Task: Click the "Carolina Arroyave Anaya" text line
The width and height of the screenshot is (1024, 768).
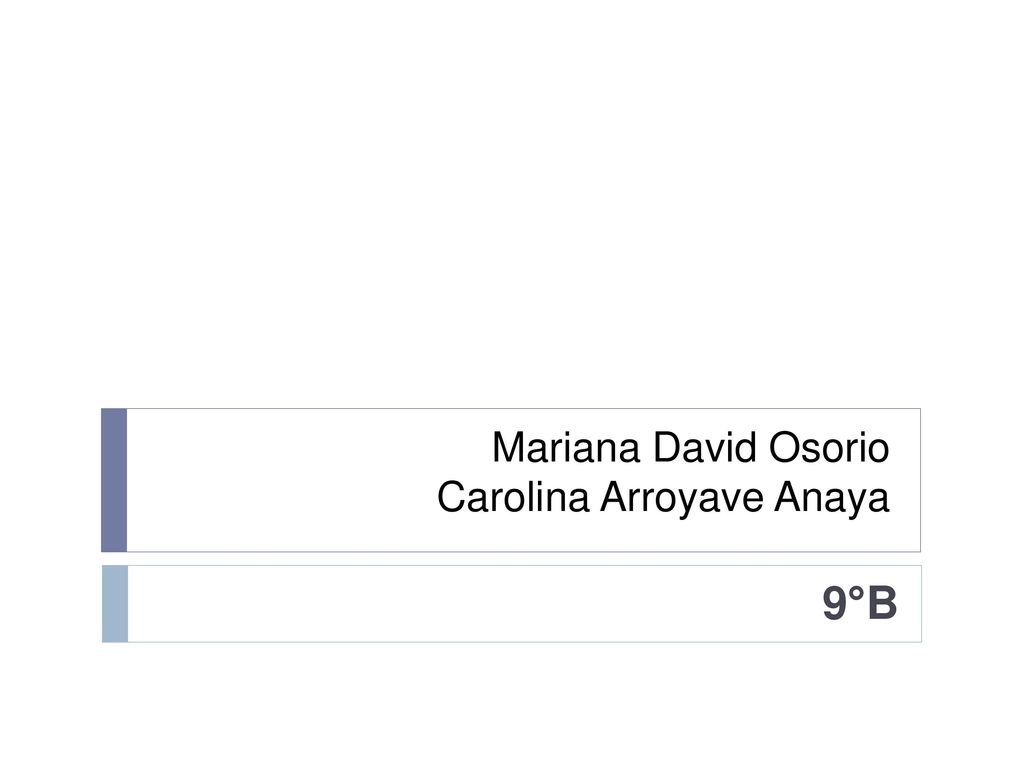Action: 663,498
